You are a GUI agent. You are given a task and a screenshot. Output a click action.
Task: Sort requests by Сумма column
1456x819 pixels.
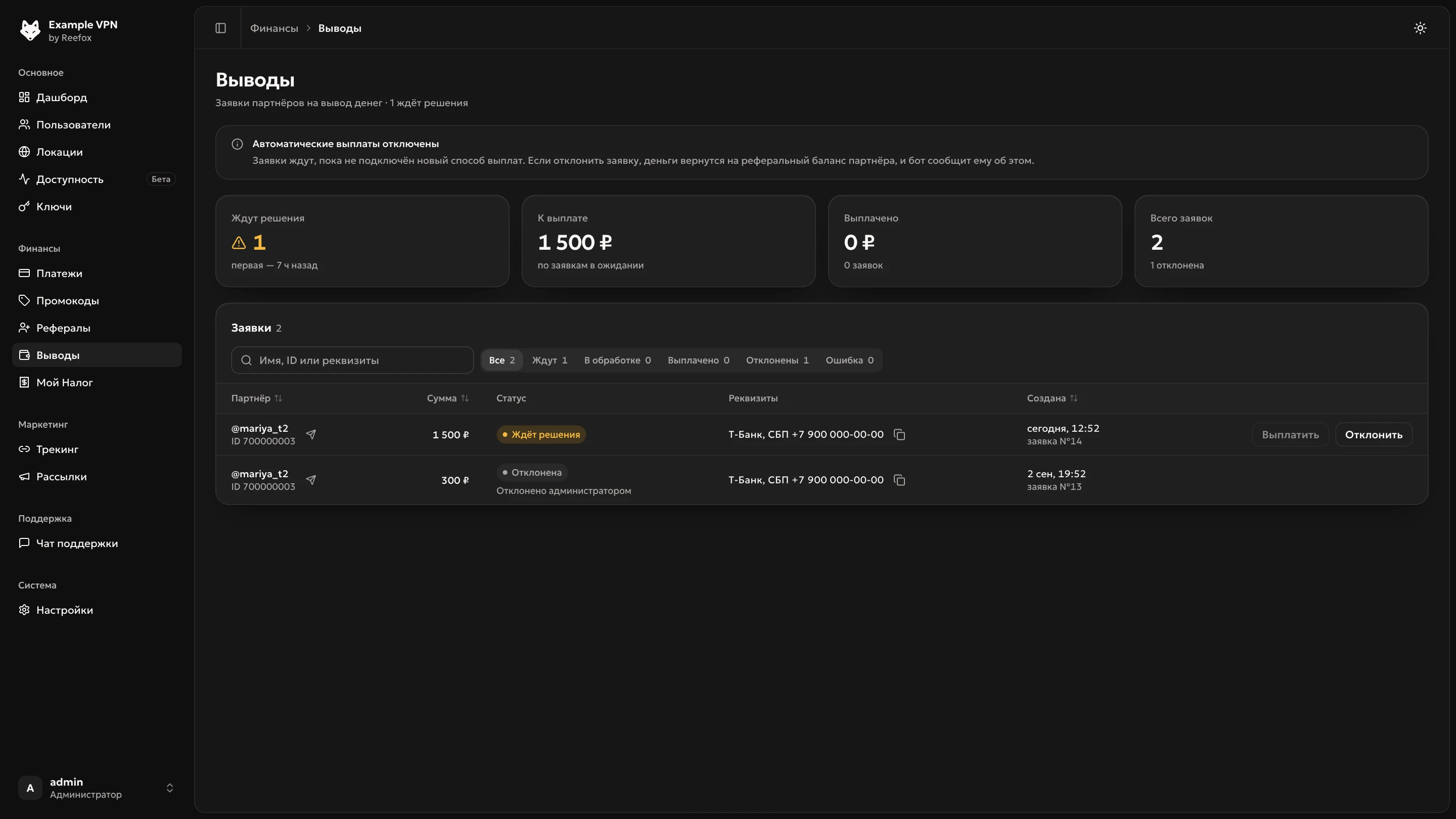(447, 398)
